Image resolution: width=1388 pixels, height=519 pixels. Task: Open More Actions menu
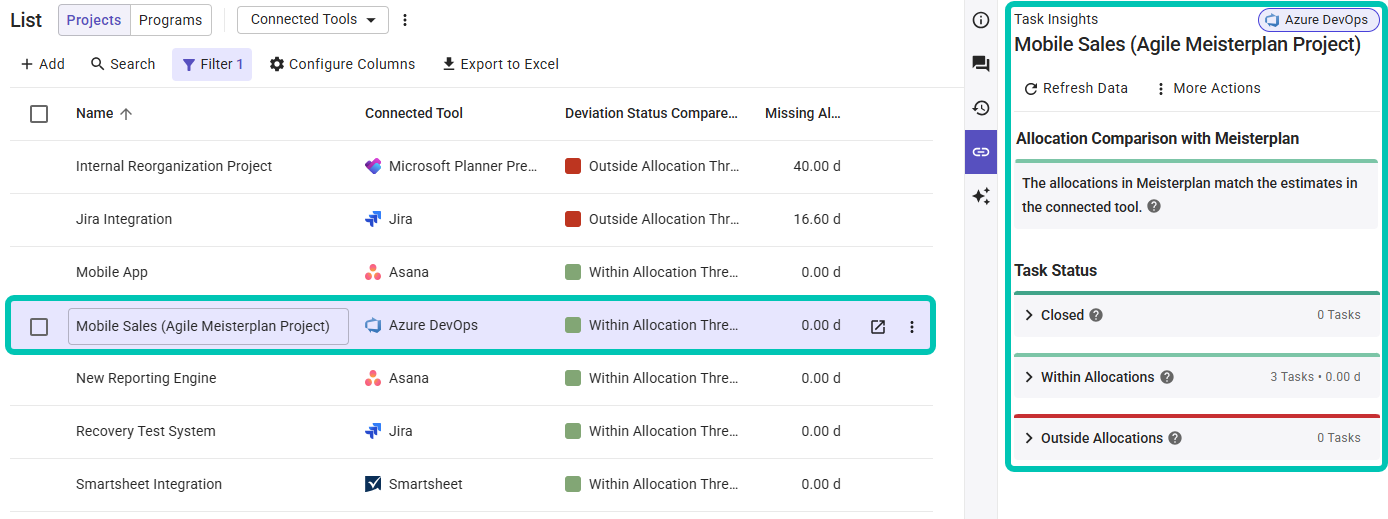tap(1207, 88)
